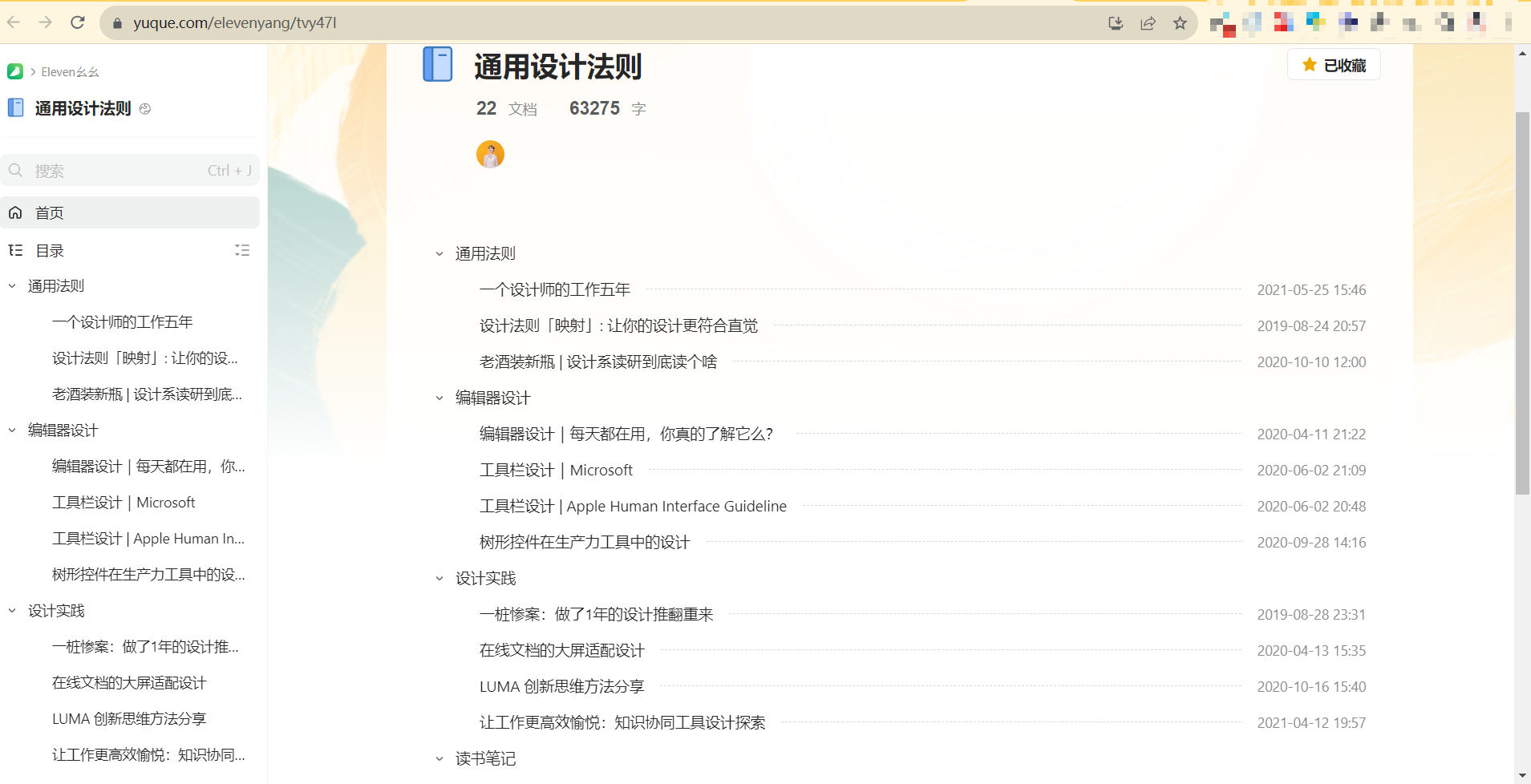
Task: Click the install app icon in address bar
Action: [x=1116, y=23]
